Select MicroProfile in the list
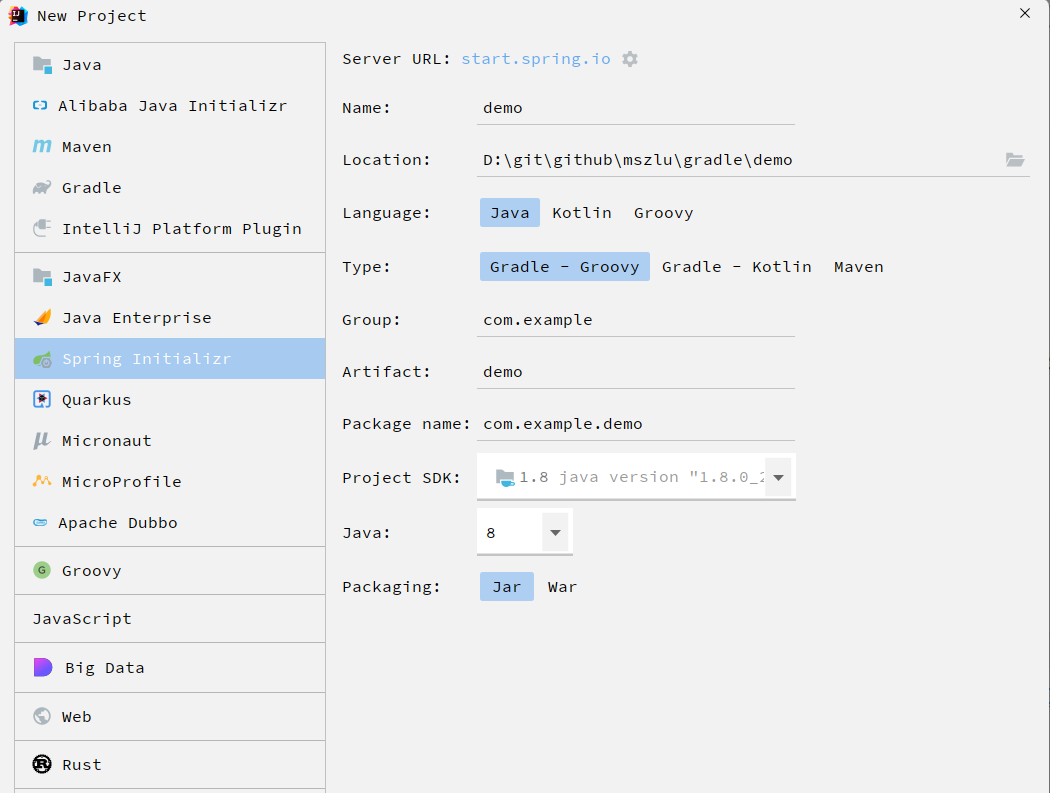1050x793 pixels. 170,482
